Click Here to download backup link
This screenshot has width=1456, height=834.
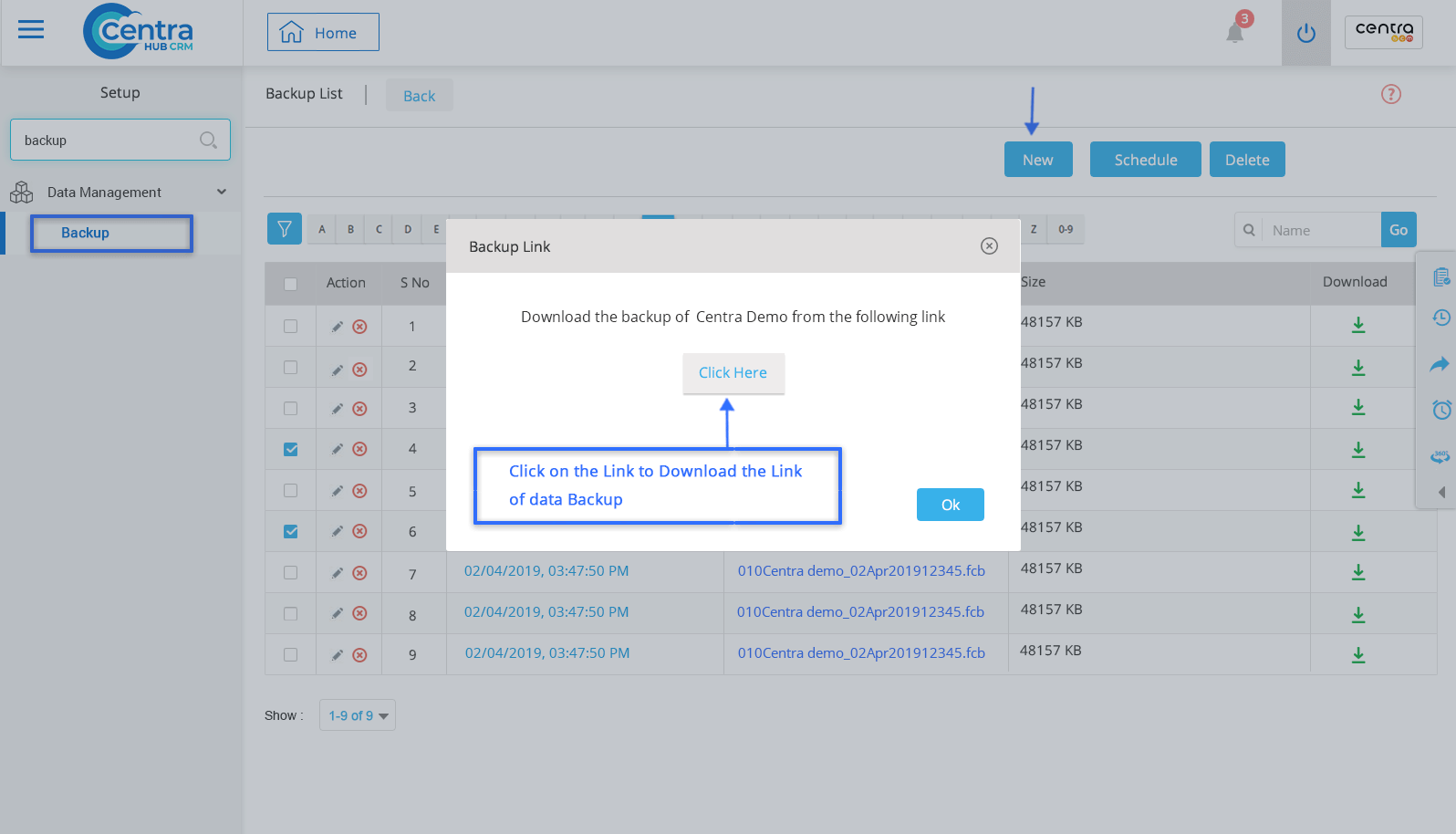[x=733, y=373]
